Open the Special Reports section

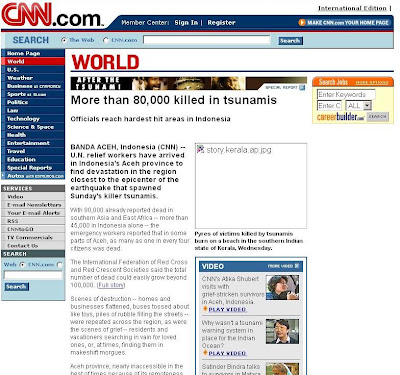click(x=33, y=168)
